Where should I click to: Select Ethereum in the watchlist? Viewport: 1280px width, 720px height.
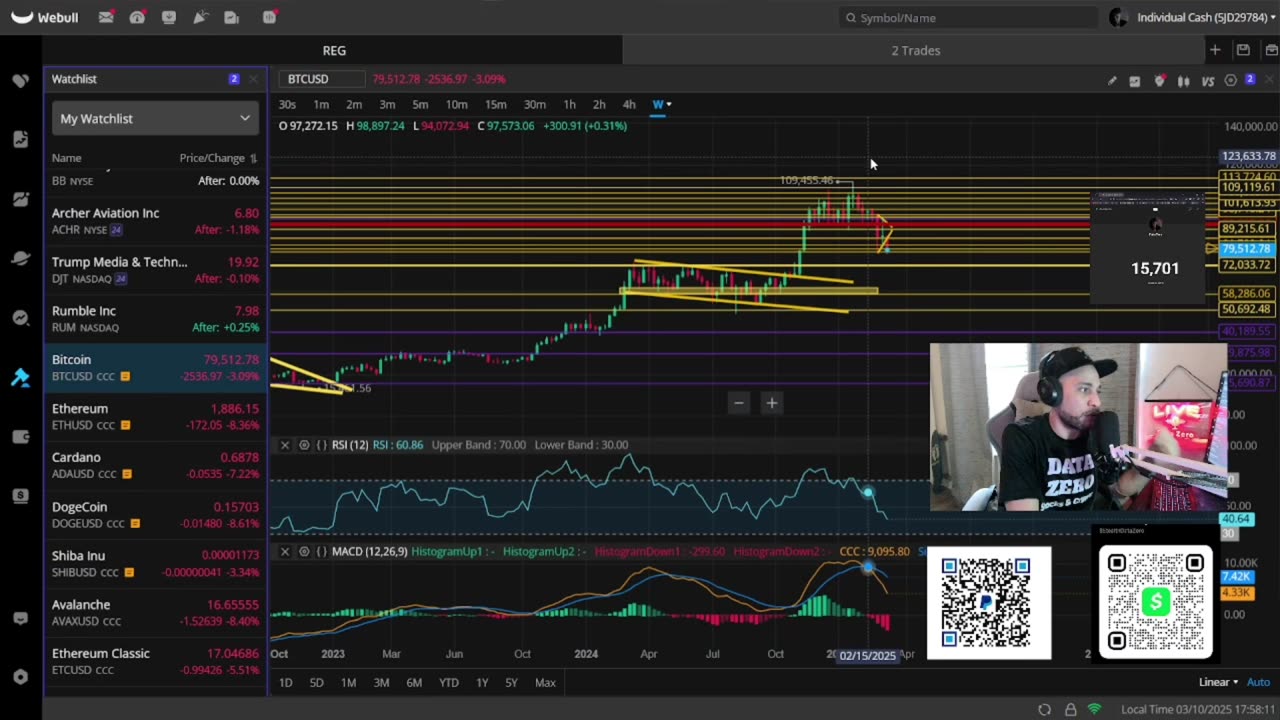pyautogui.click(x=155, y=417)
